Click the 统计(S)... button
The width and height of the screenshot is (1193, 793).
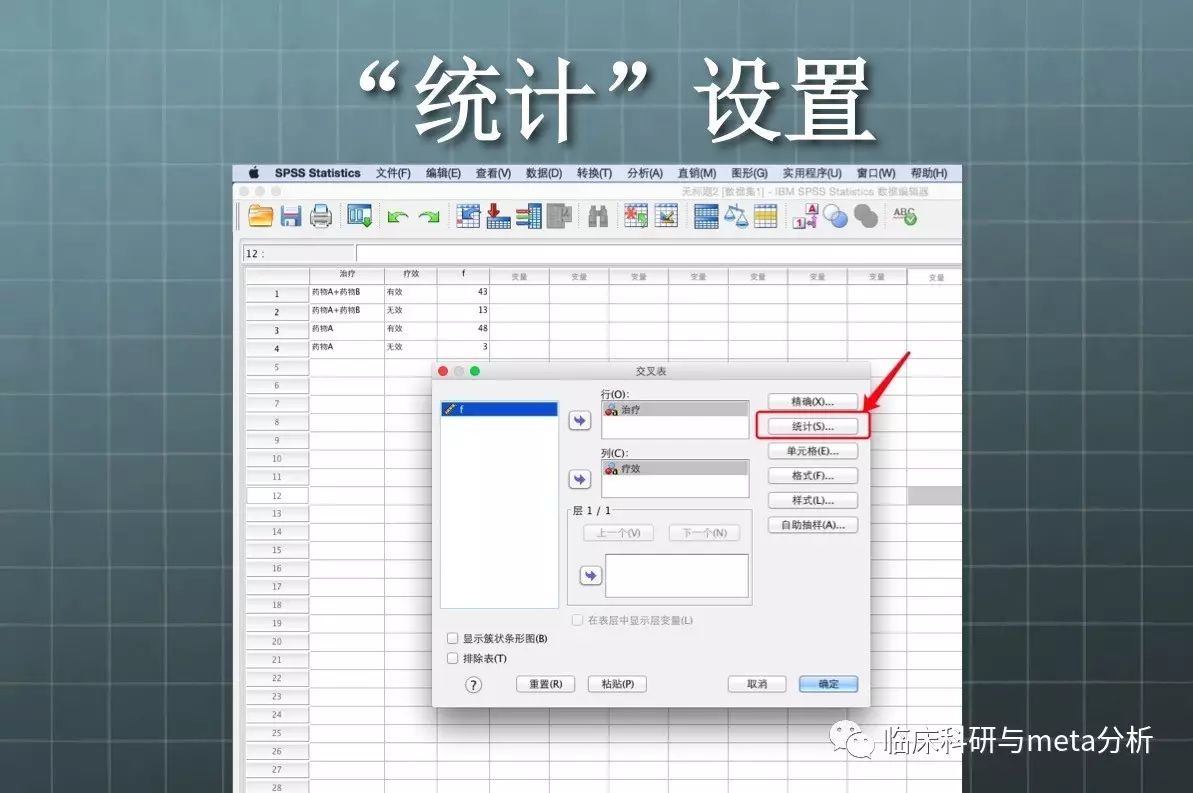pos(813,426)
